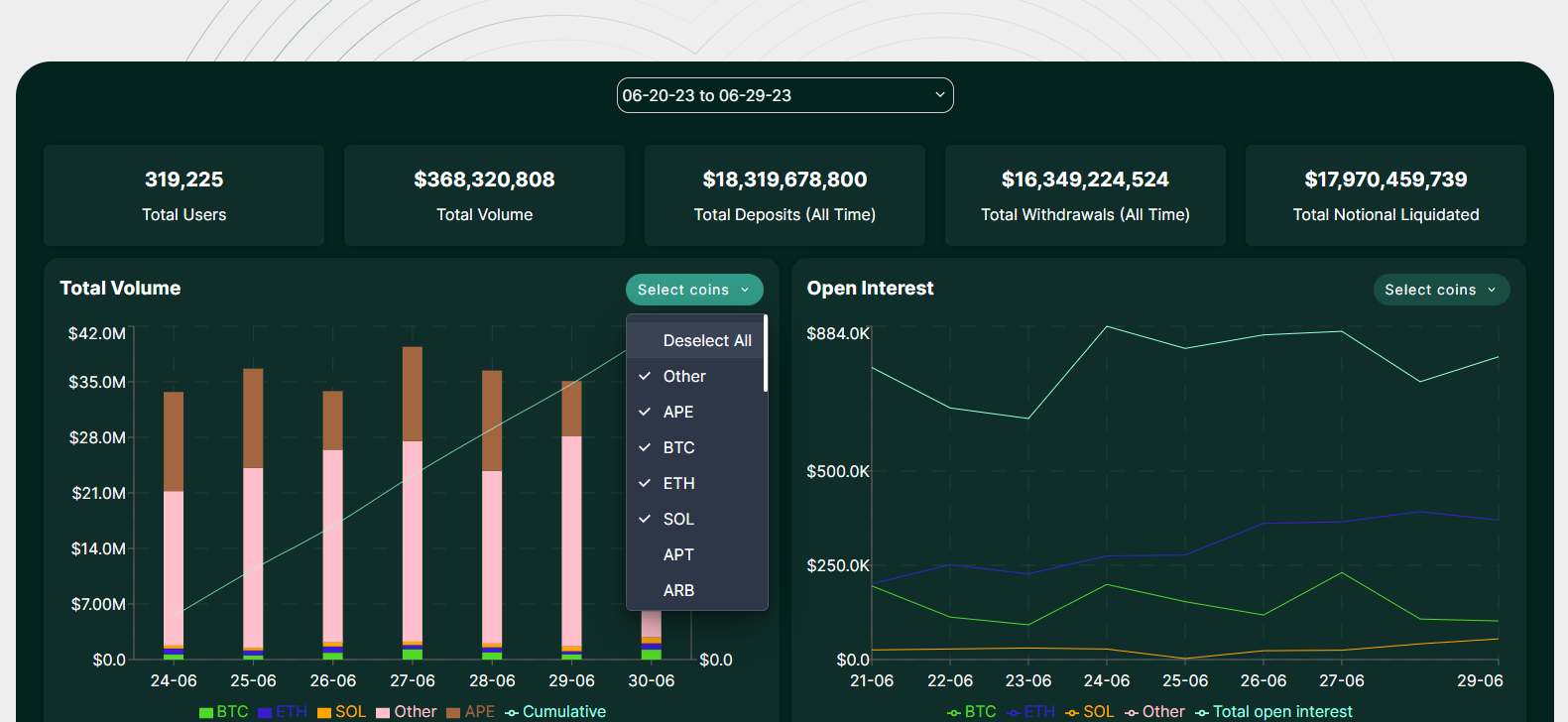Click the $42.0M axis label
Image resolution: width=1568 pixels, height=722 pixels.
96,333
